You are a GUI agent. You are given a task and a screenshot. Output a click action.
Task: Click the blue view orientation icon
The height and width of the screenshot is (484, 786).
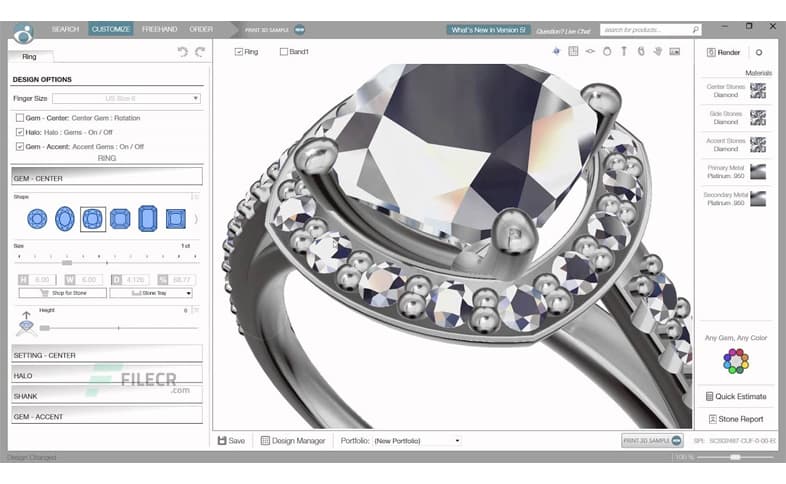(556, 51)
